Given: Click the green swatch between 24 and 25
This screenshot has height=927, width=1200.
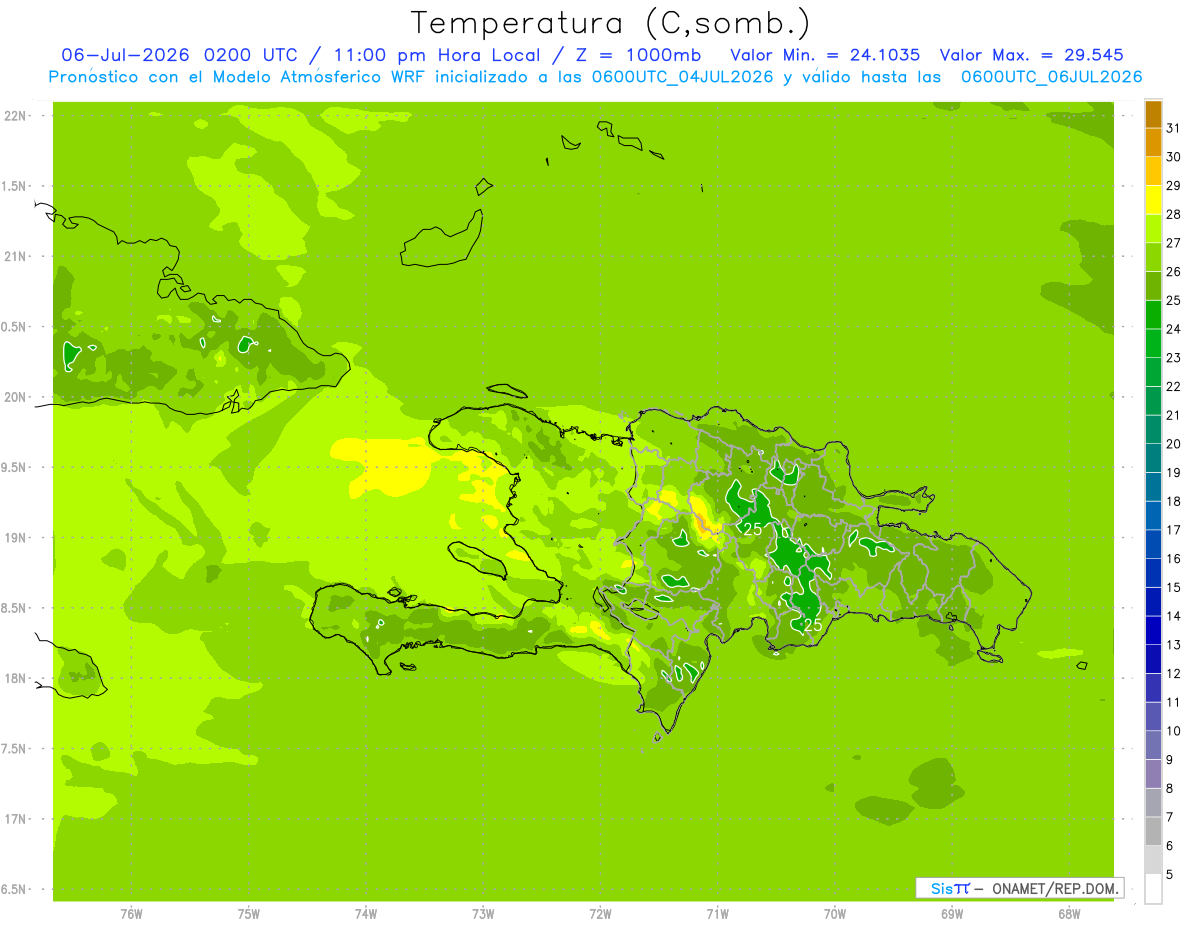Looking at the screenshot, I should tap(1153, 315).
